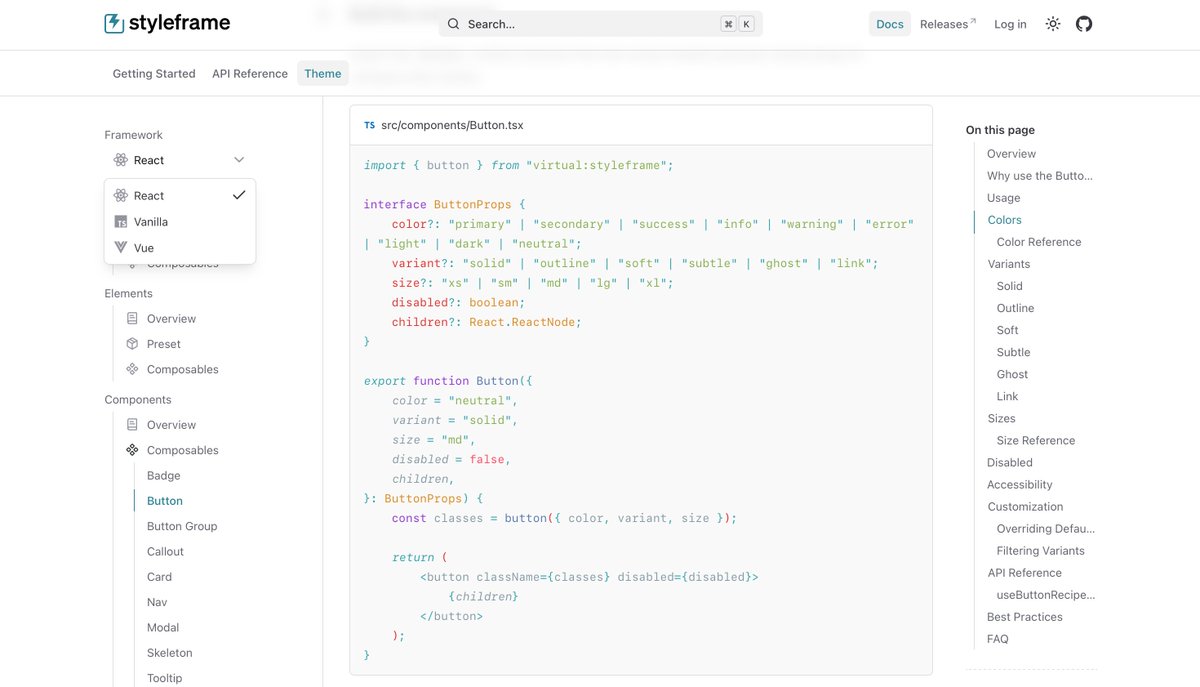Toggle light/dark theme sun icon
This screenshot has height=687, width=1200.
tap(1053, 24)
